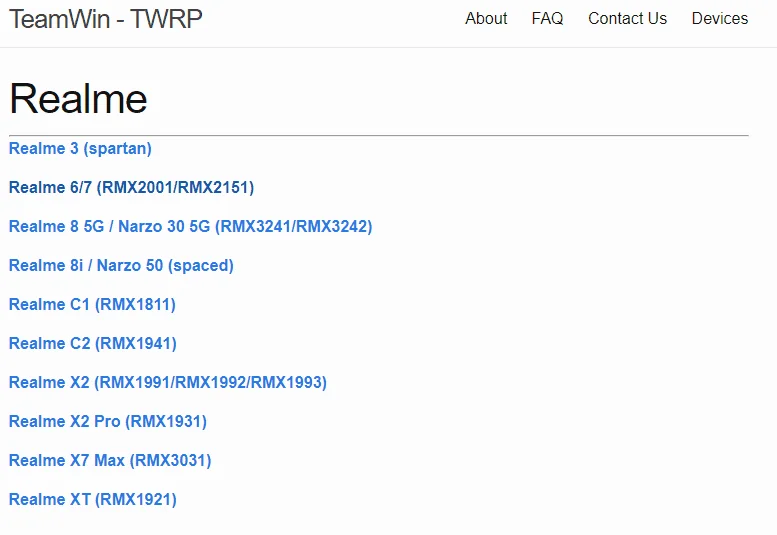Viewport: 777px width, 535px height.
Task: Open the Realme 3 (spartan) link
Action: click(80, 148)
